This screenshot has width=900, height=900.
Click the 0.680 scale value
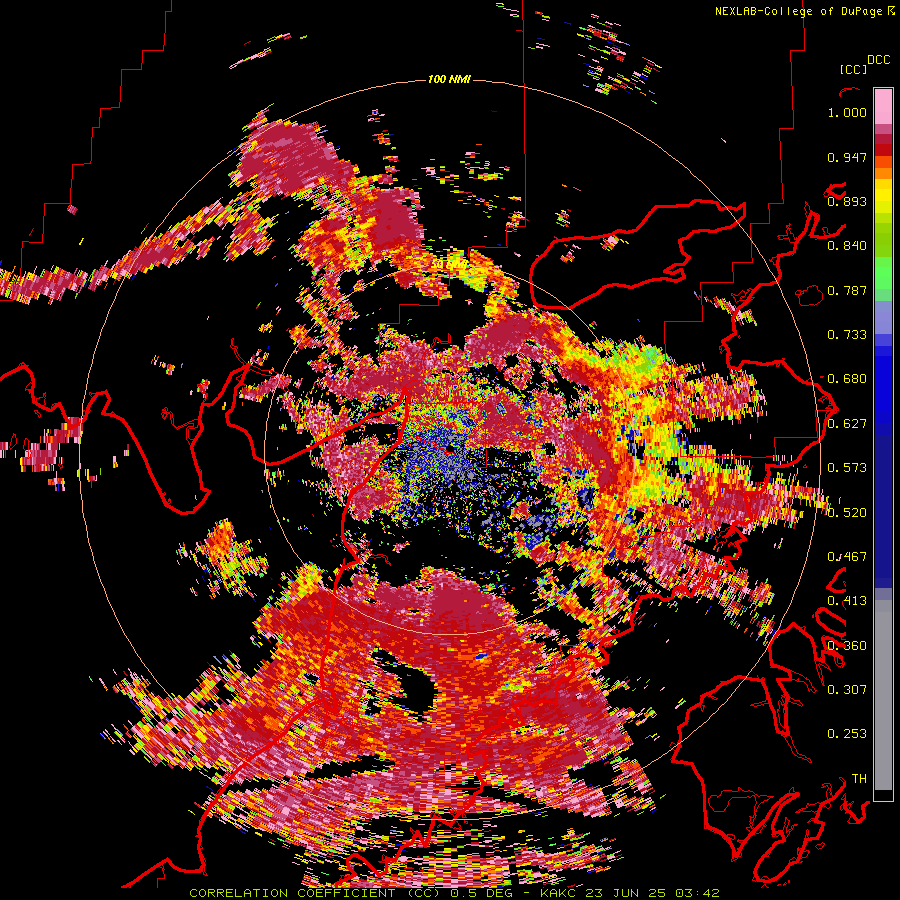(x=847, y=379)
